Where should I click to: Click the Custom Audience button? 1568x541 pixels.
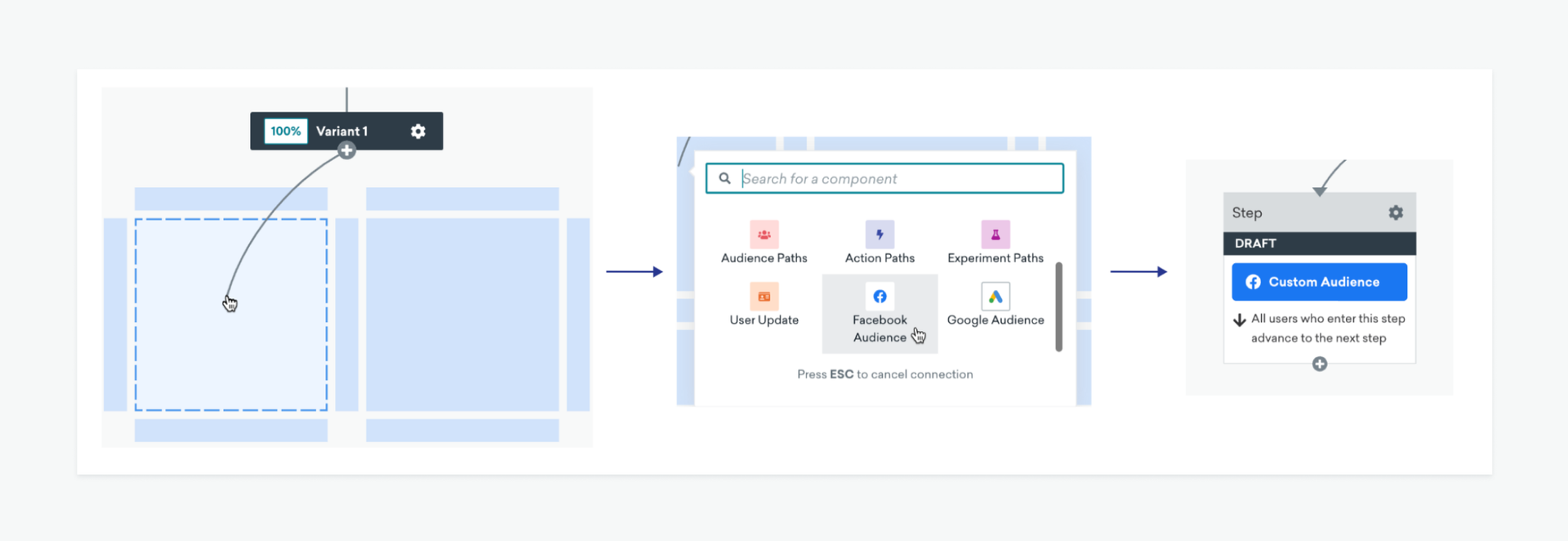click(x=1319, y=282)
